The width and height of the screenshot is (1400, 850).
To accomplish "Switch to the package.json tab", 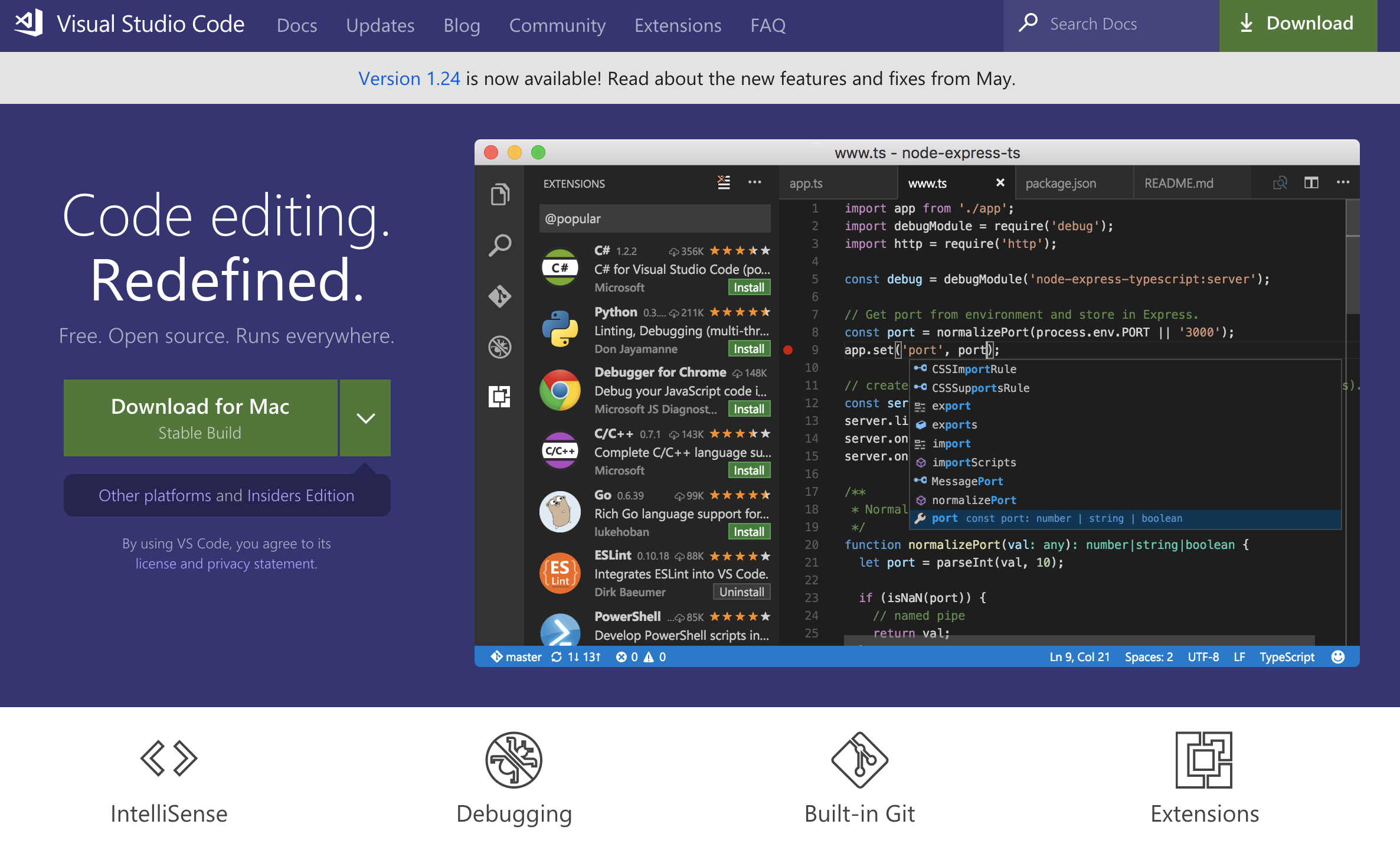I will 1061,184.
